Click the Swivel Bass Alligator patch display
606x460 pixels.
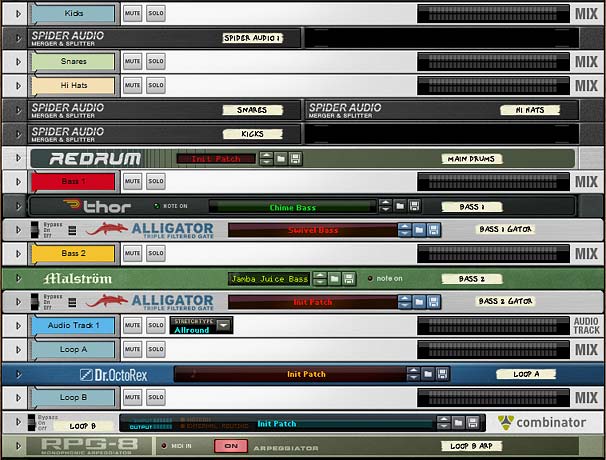tap(313, 230)
